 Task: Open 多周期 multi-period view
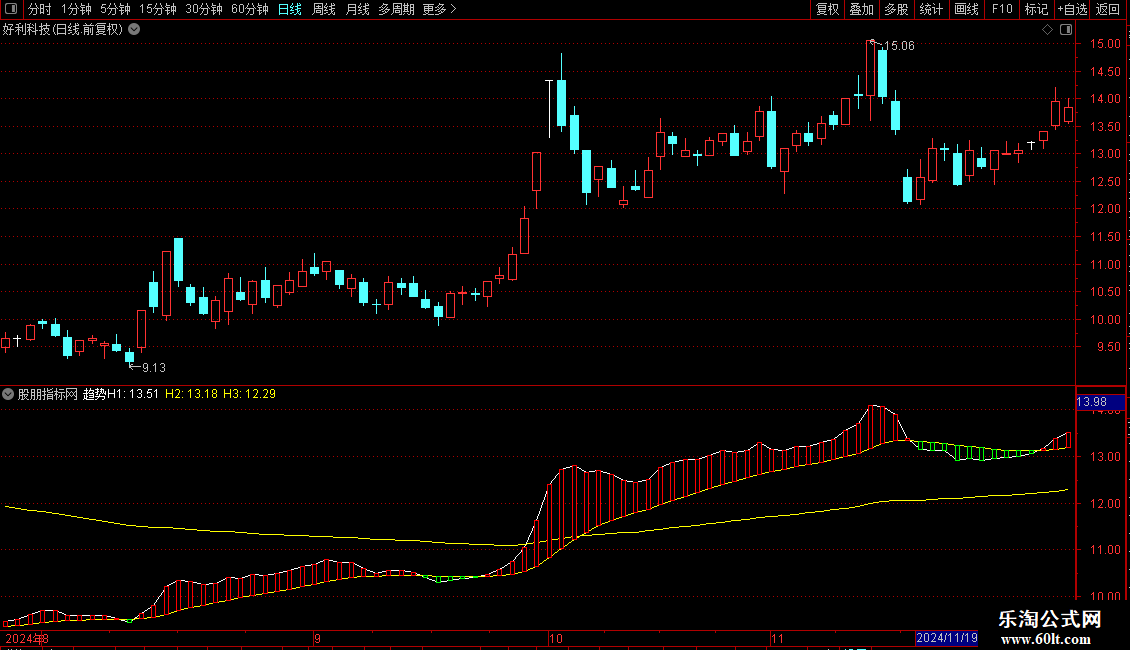point(396,9)
